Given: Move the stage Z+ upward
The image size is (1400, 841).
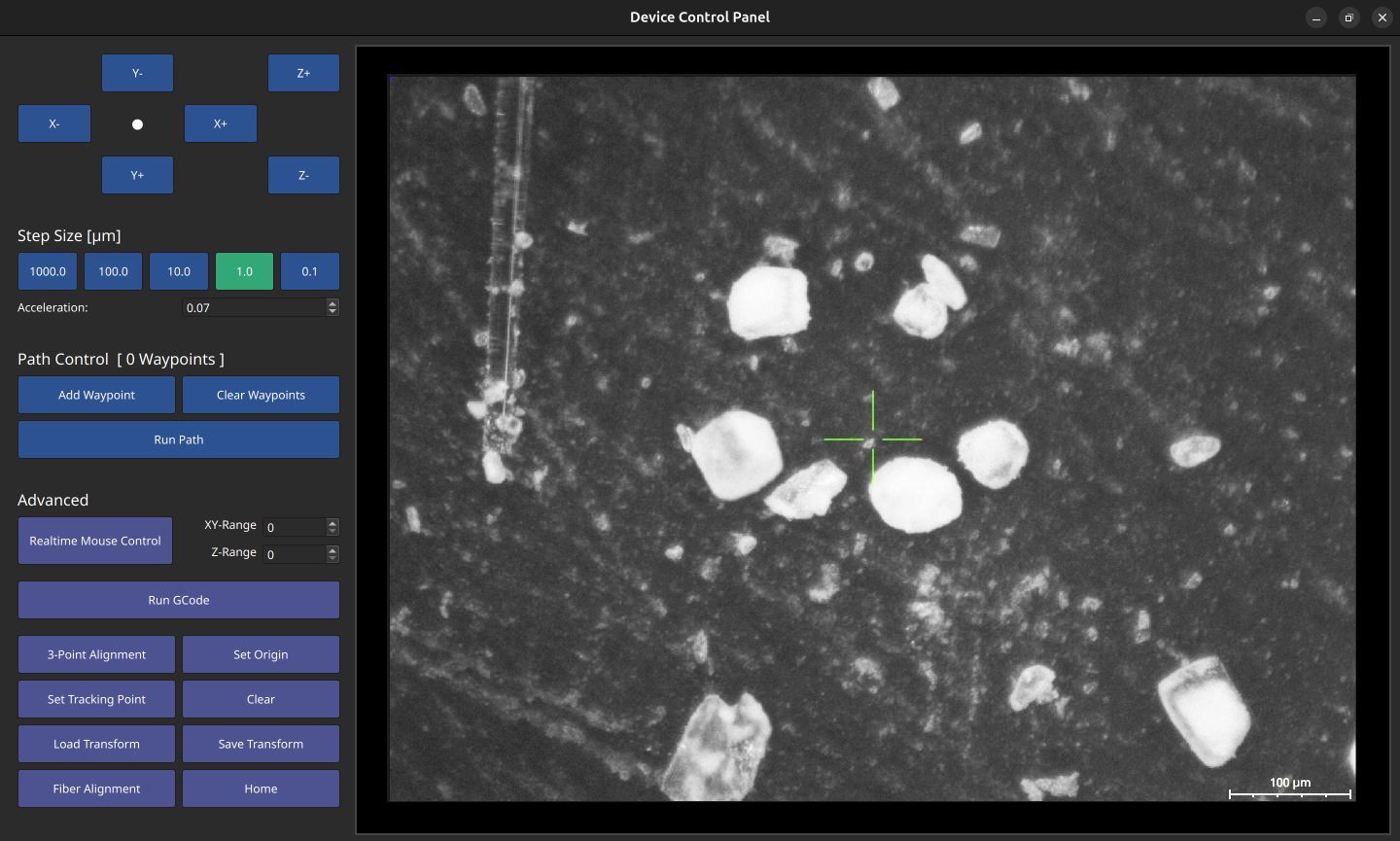Looking at the screenshot, I should pyautogui.click(x=303, y=72).
